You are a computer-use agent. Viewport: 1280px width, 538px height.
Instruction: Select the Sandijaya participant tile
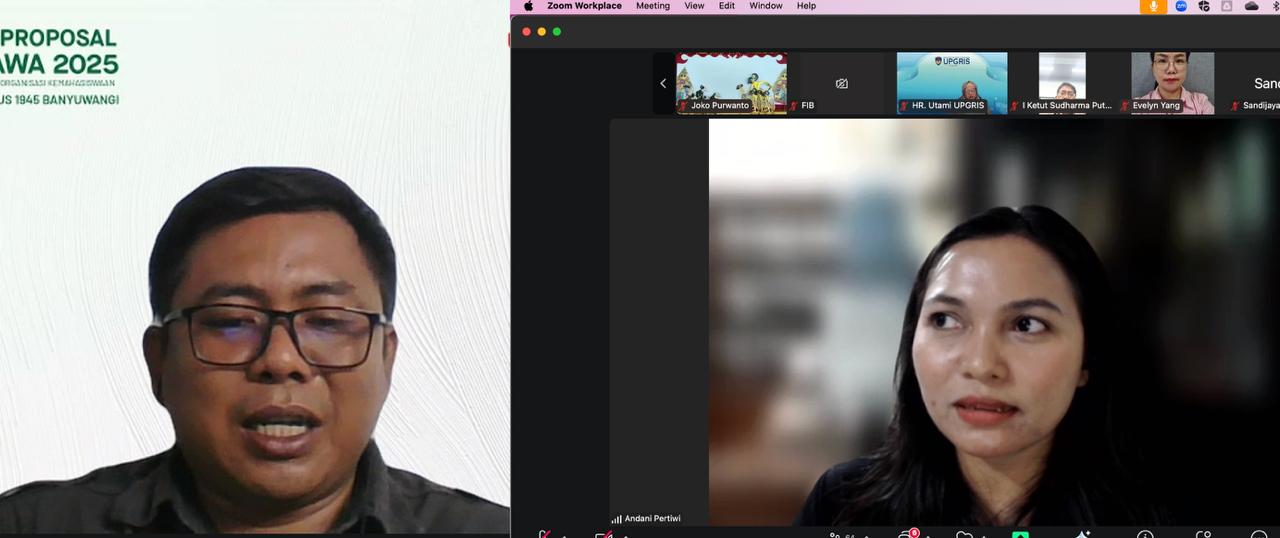(x=1256, y=83)
